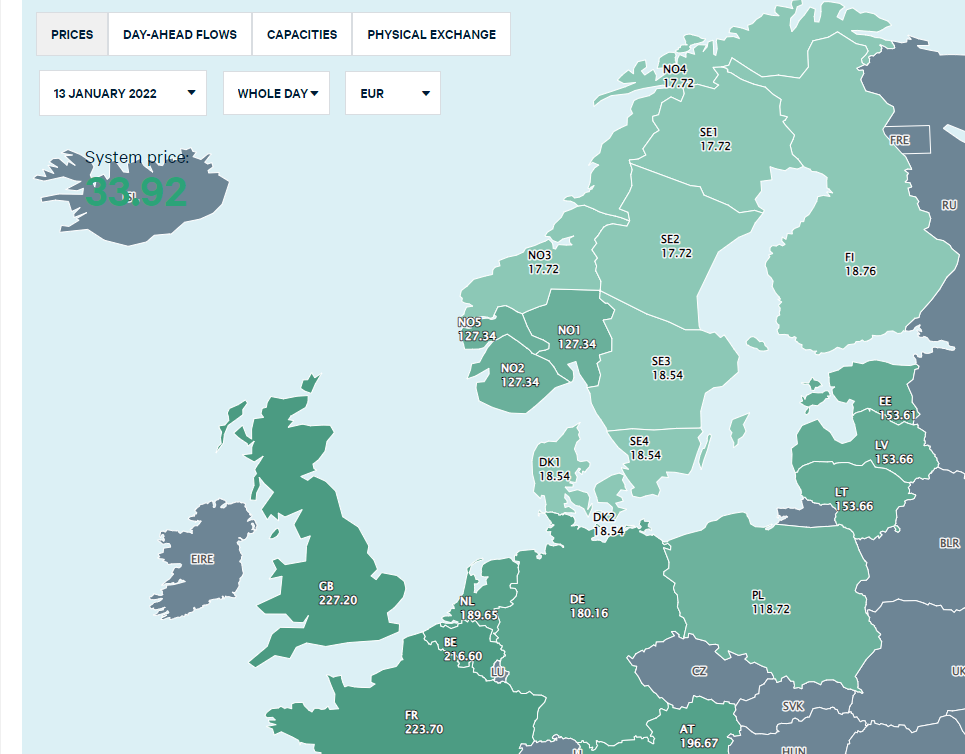The image size is (965, 754).
Task: Click the system price value 33.92
Action: [x=136, y=191]
